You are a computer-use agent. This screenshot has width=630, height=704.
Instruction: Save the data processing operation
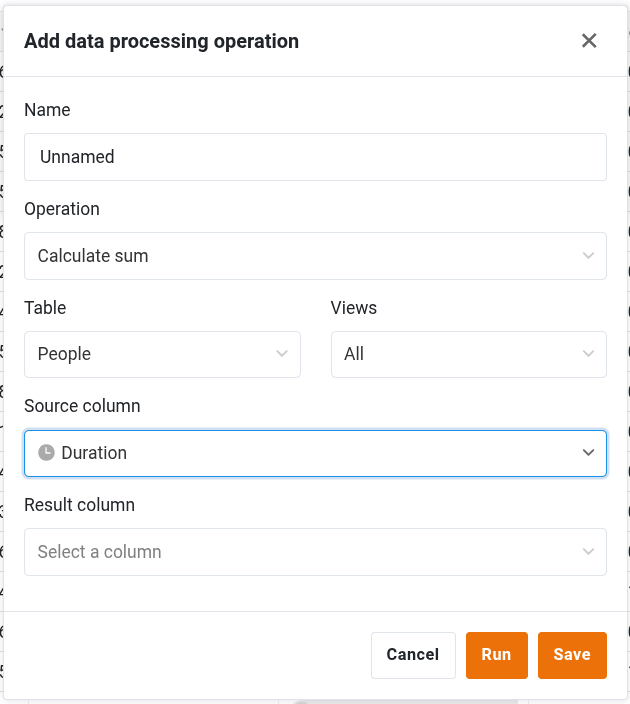pos(572,655)
